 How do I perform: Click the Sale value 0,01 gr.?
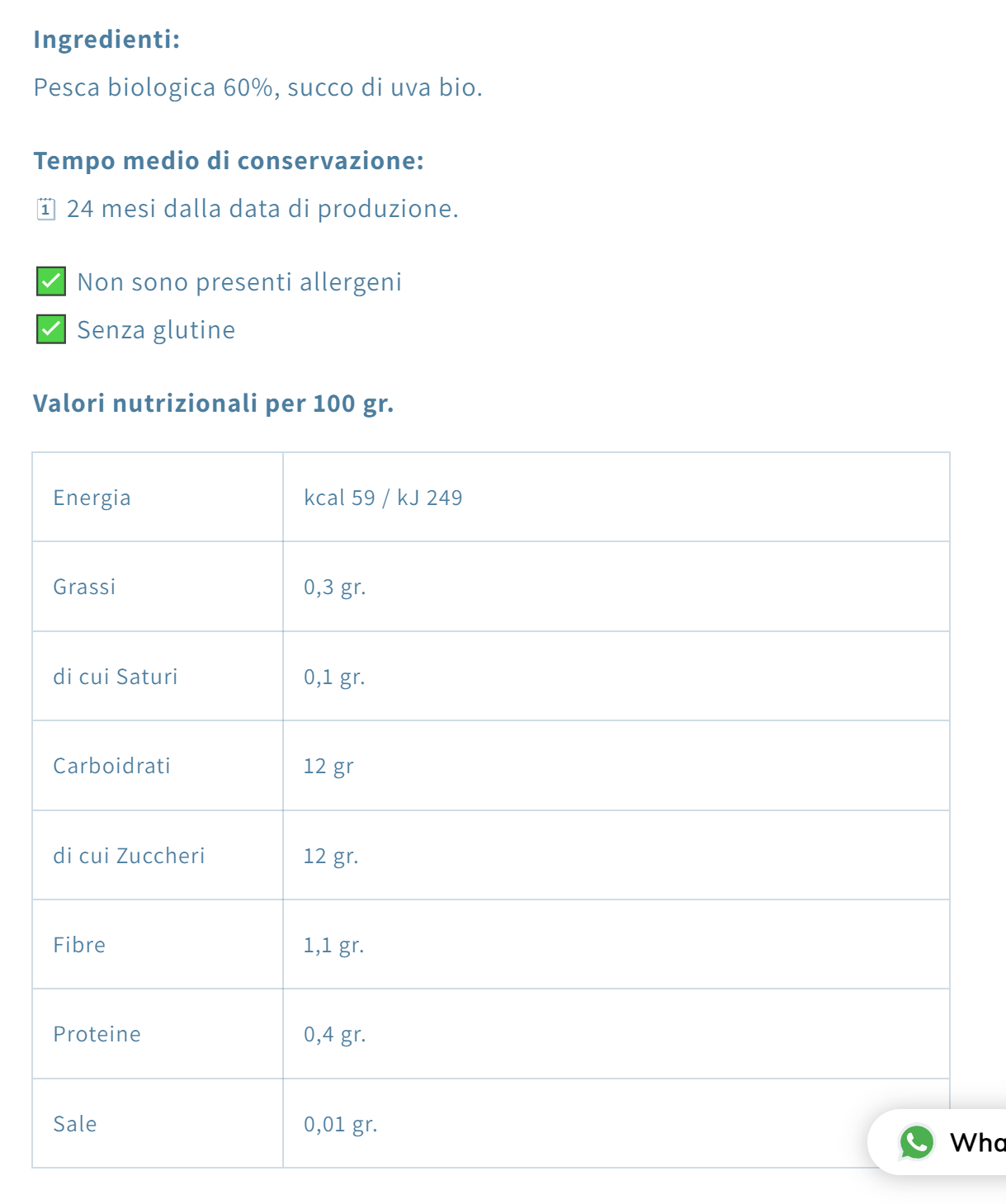[x=340, y=1124]
